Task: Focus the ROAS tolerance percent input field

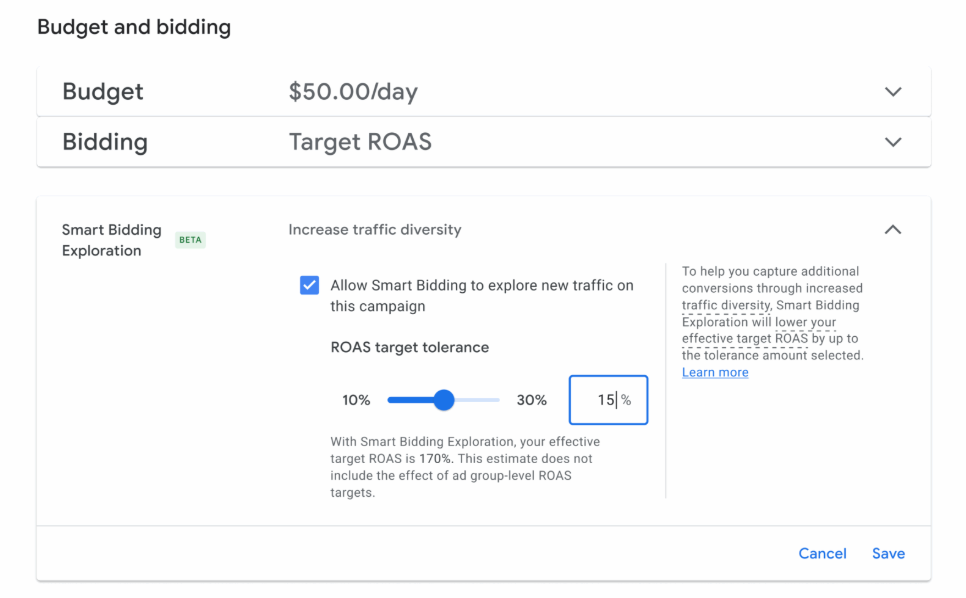Action: click(x=601, y=400)
